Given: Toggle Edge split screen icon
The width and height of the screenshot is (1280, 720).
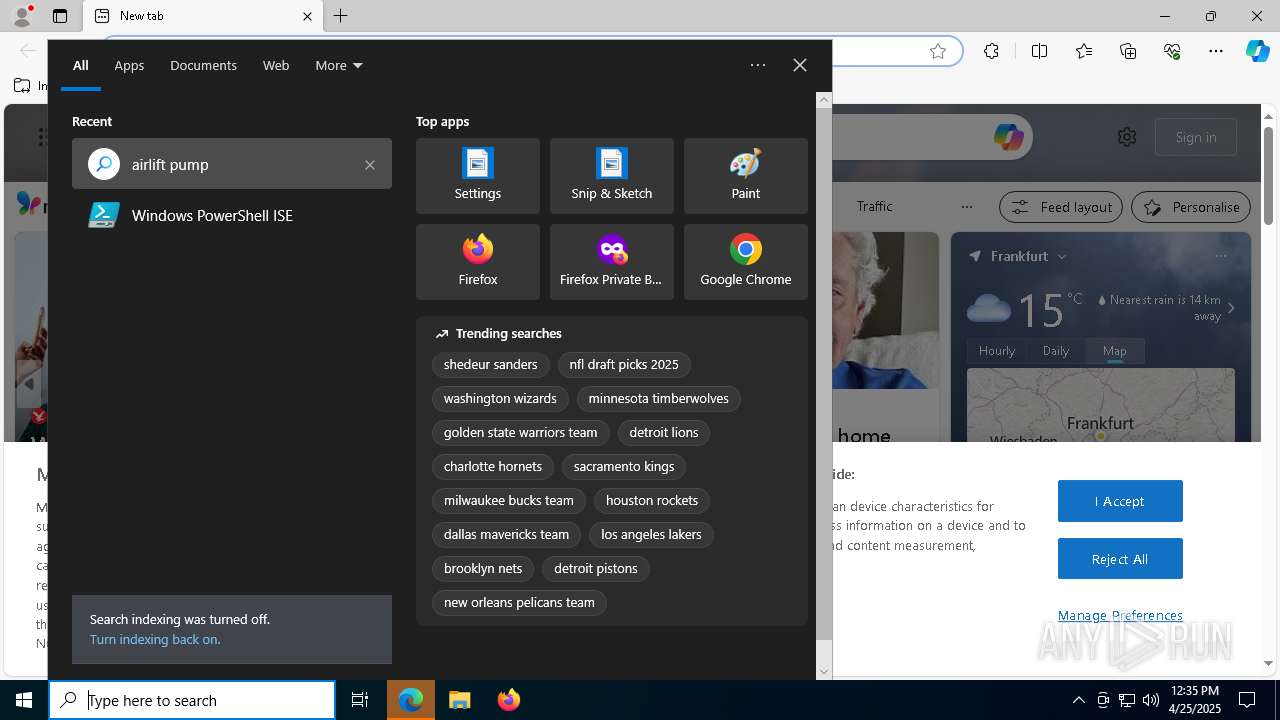Looking at the screenshot, I should (x=1040, y=51).
